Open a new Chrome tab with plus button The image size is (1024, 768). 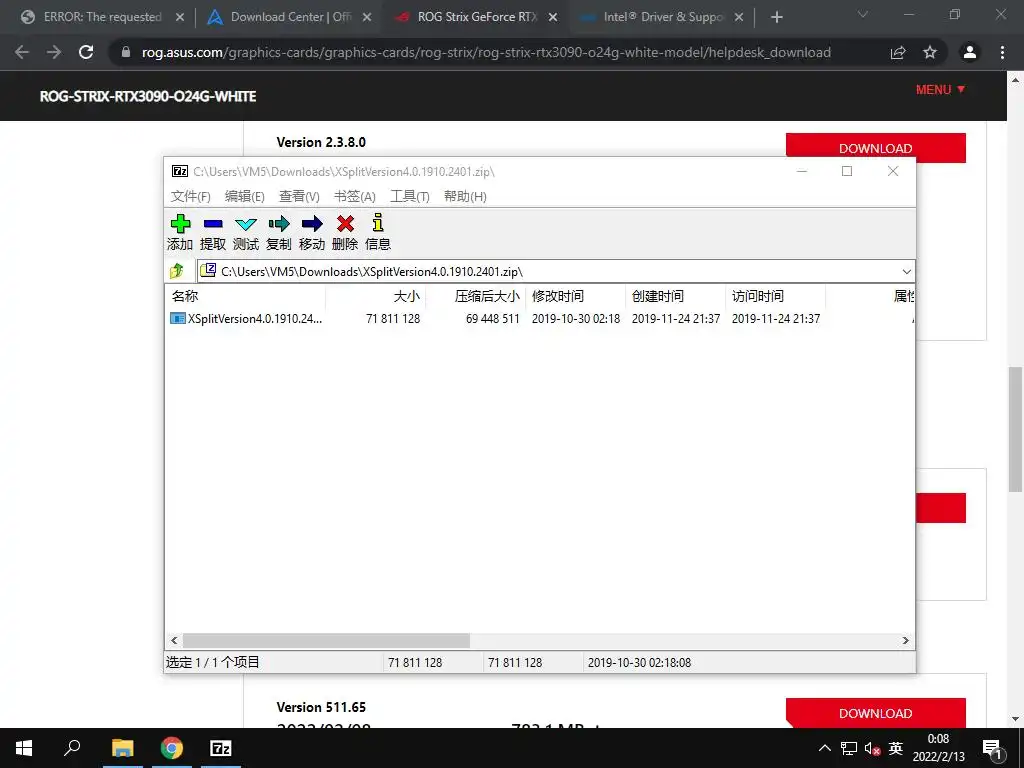(776, 17)
